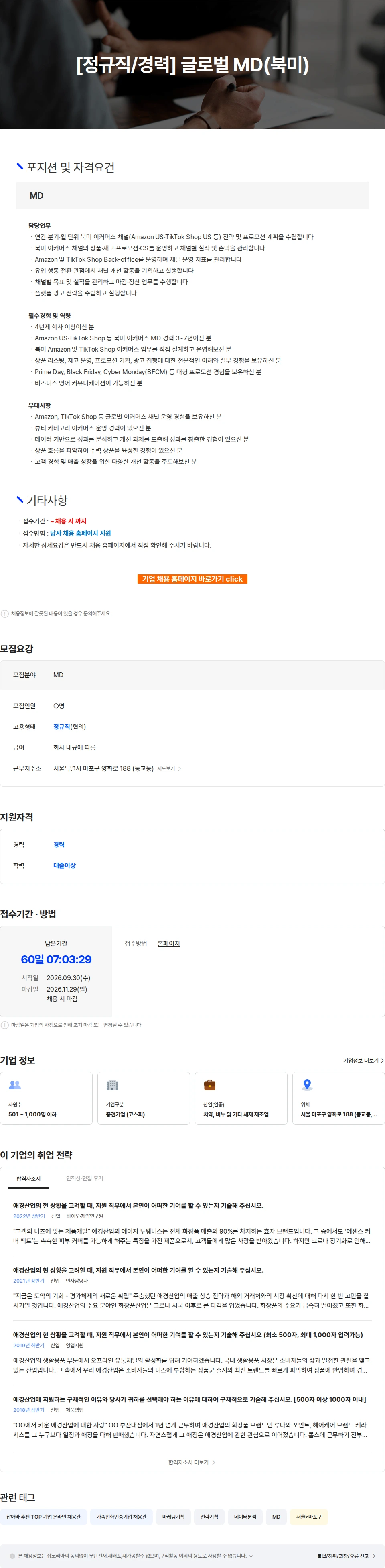Click the deadline date '2026.11.29(일)'
The image size is (385, 1568).
coord(67,989)
